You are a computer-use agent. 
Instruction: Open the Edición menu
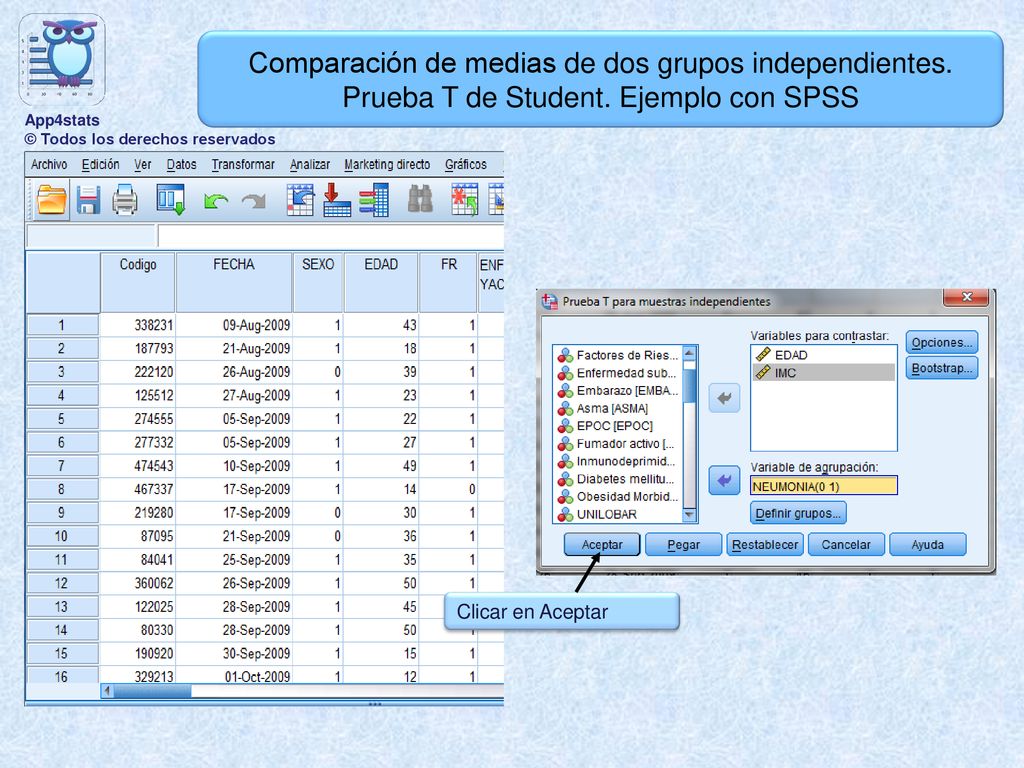click(101, 165)
